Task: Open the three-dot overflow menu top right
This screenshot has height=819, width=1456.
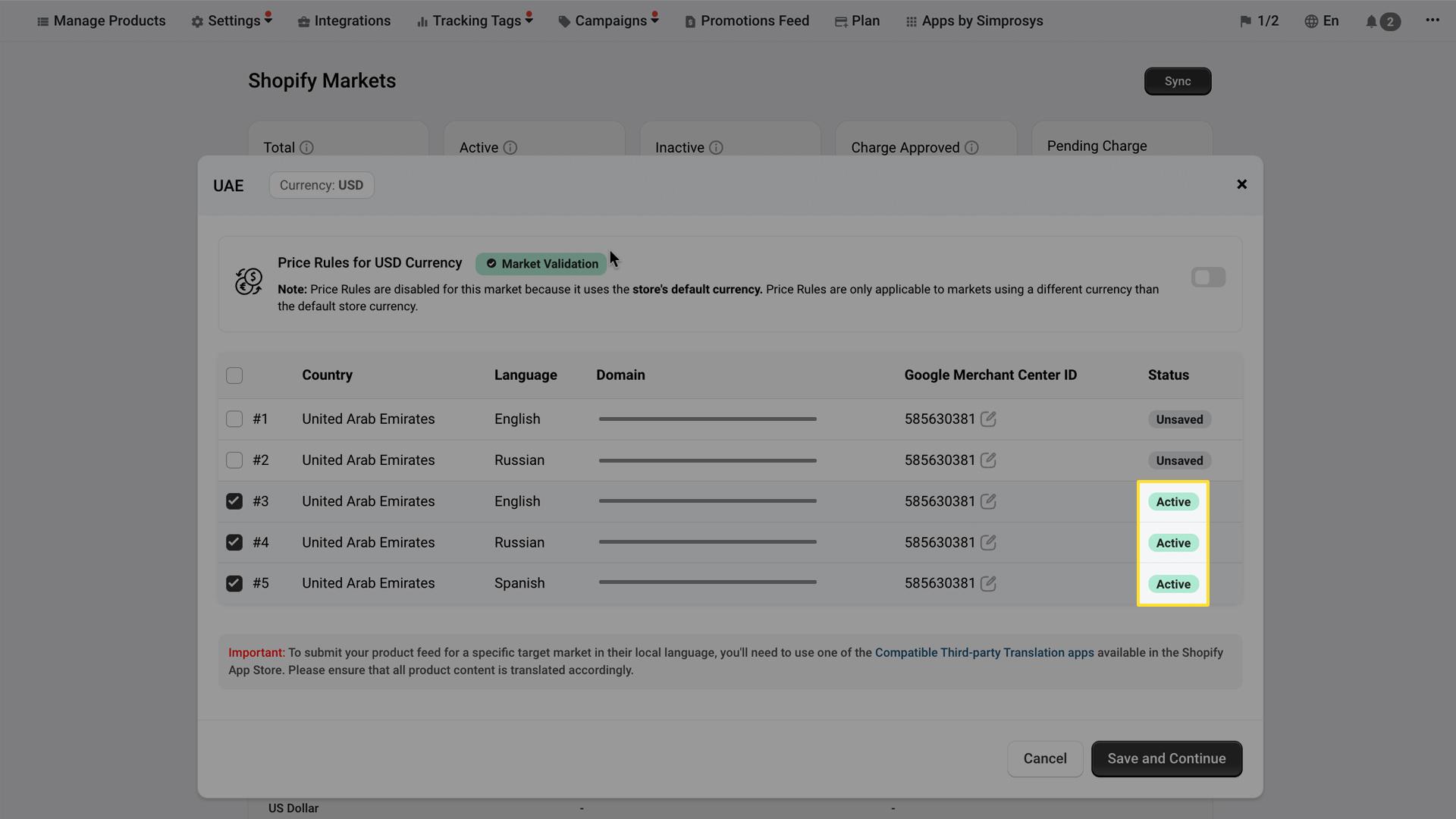Action: tap(1433, 20)
